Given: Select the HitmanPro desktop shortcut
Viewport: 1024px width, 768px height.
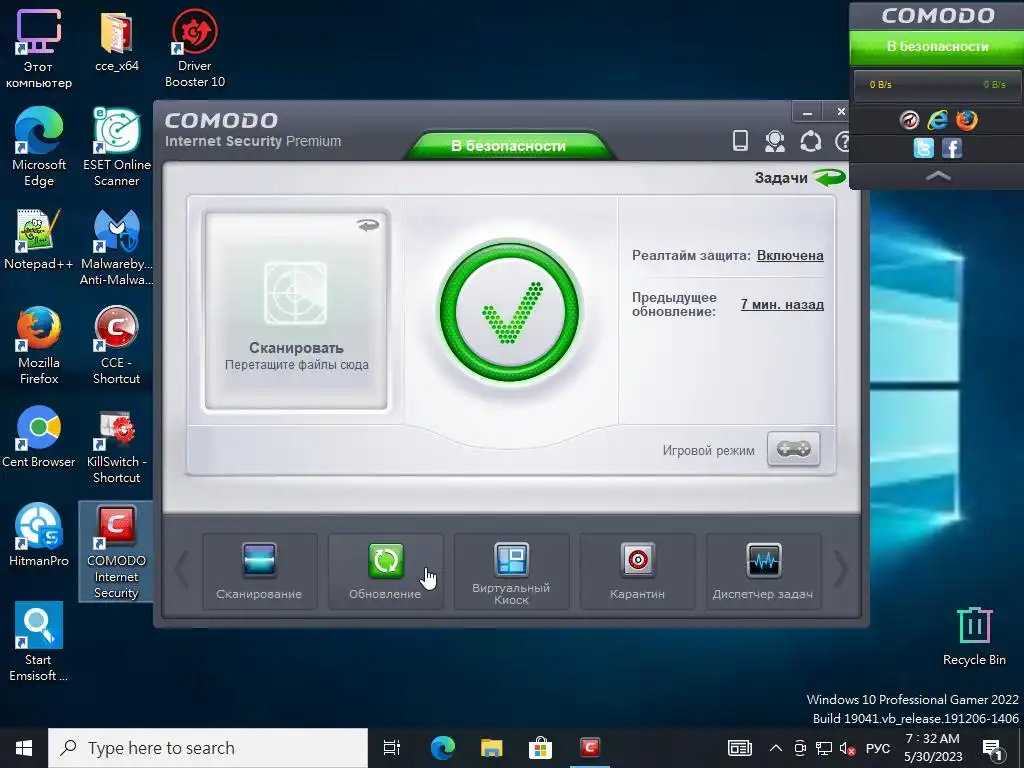Looking at the screenshot, I should coord(39,536).
